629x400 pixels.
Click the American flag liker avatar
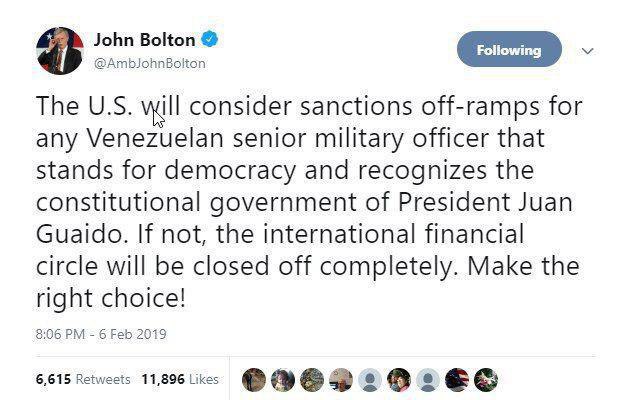457,380
